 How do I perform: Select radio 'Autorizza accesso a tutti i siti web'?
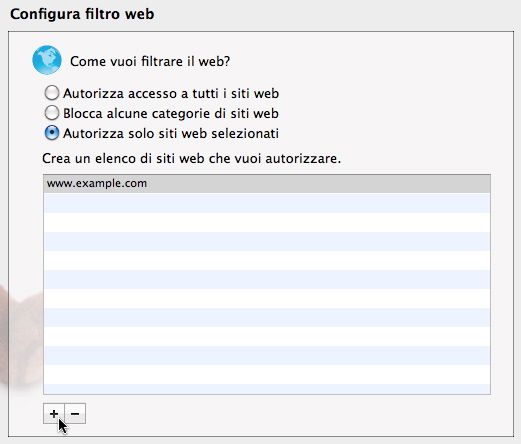[52, 93]
